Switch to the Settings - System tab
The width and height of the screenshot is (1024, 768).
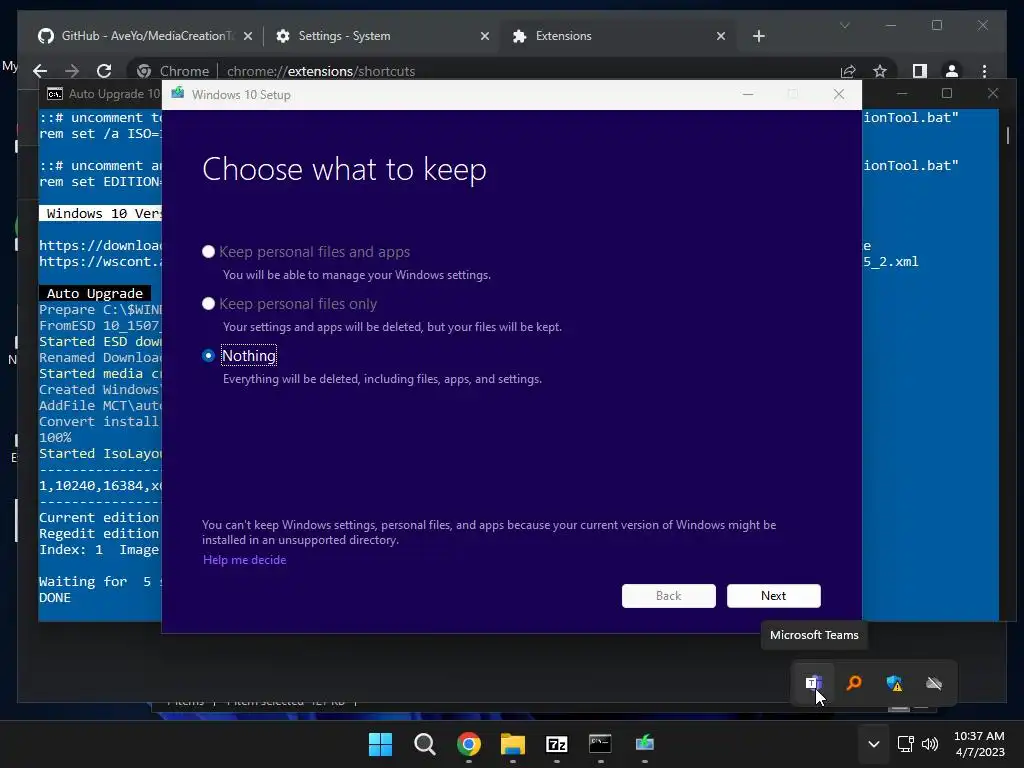pos(344,36)
